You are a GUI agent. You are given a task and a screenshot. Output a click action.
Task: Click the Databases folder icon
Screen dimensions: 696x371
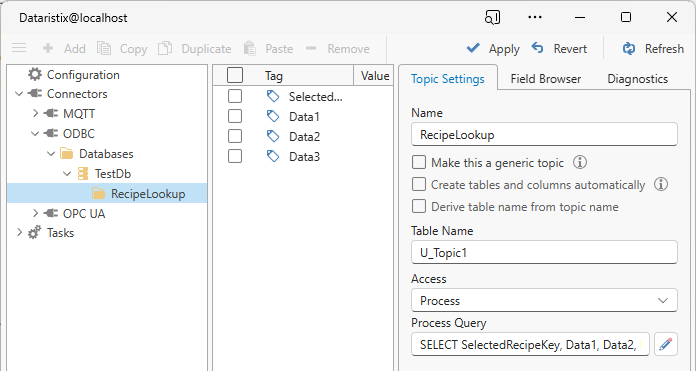click(67, 154)
